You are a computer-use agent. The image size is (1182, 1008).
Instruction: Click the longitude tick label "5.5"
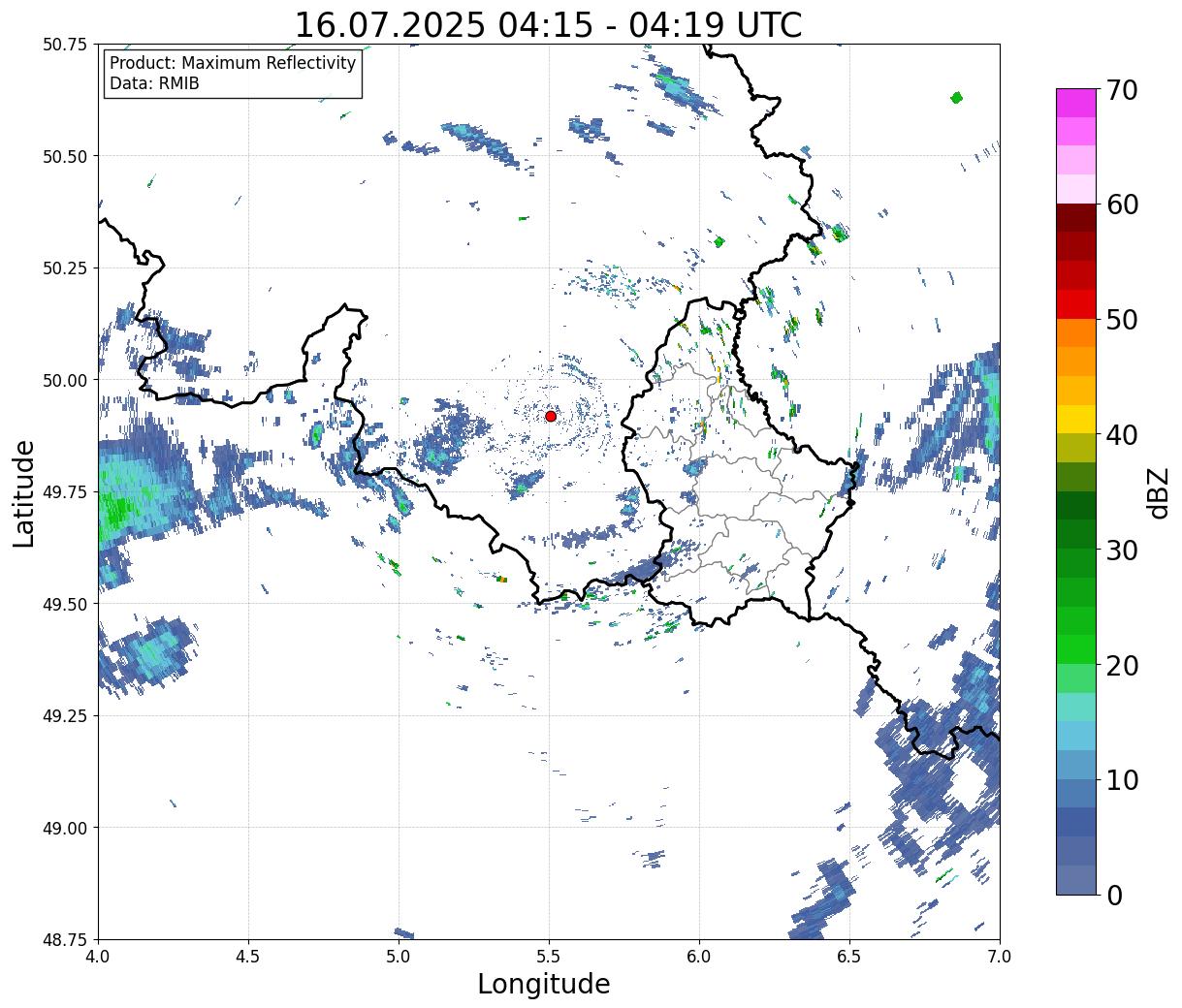[549, 956]
